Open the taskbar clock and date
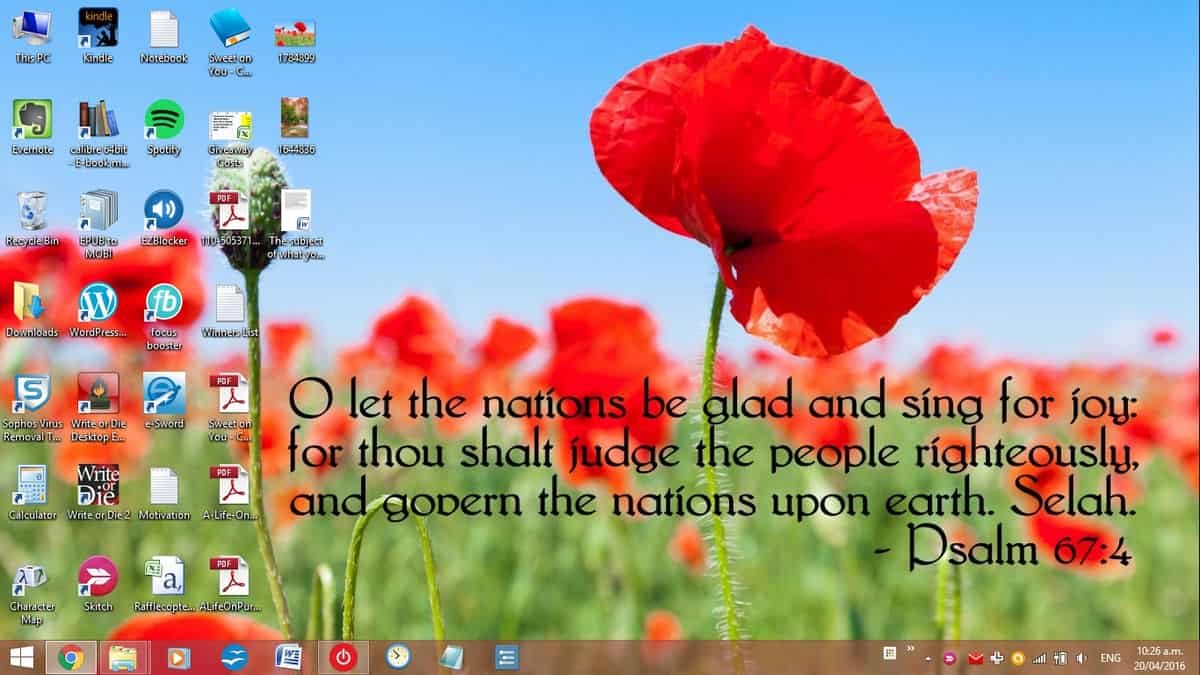 1160,657
